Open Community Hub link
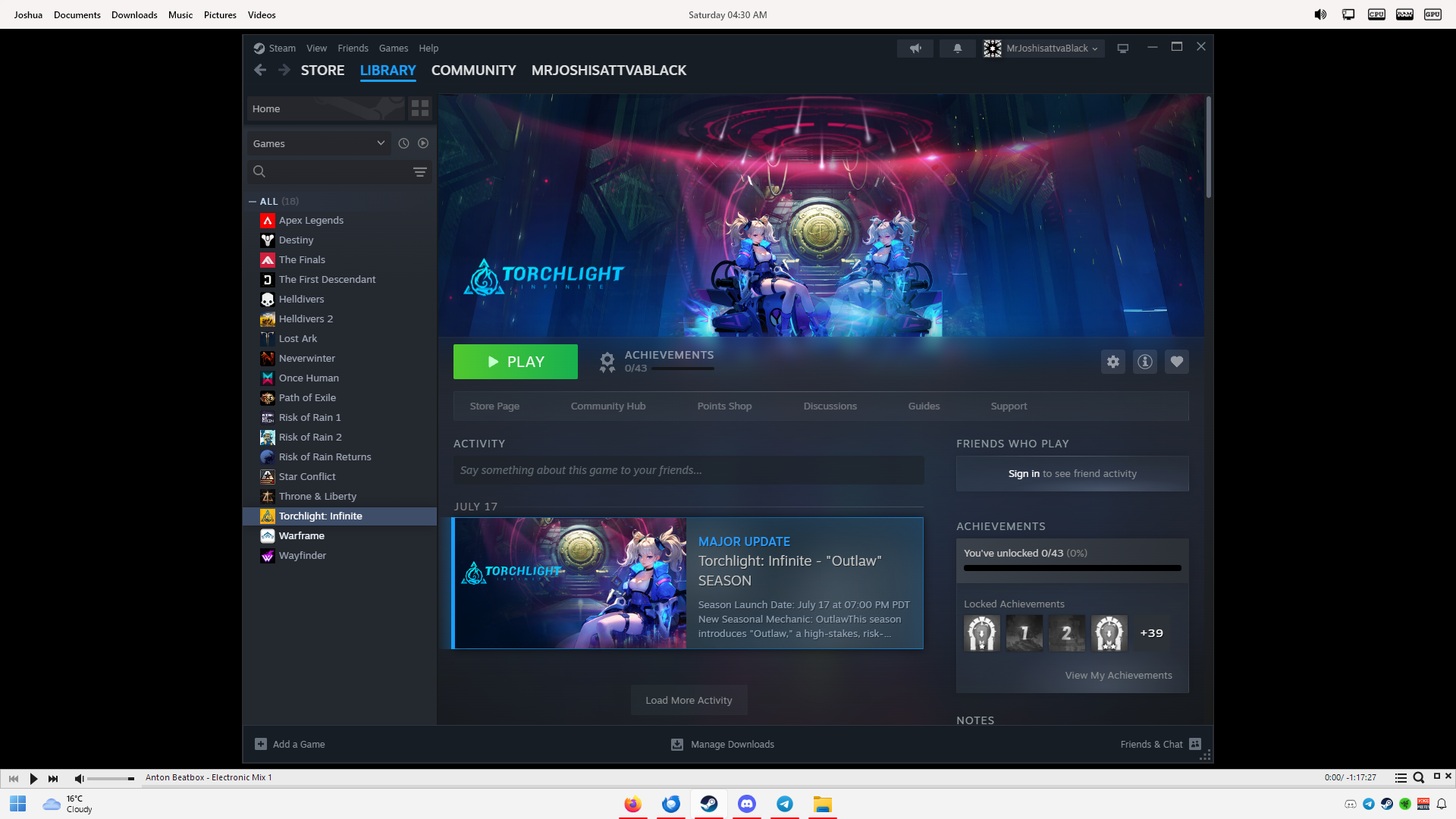 pos(608,406)
